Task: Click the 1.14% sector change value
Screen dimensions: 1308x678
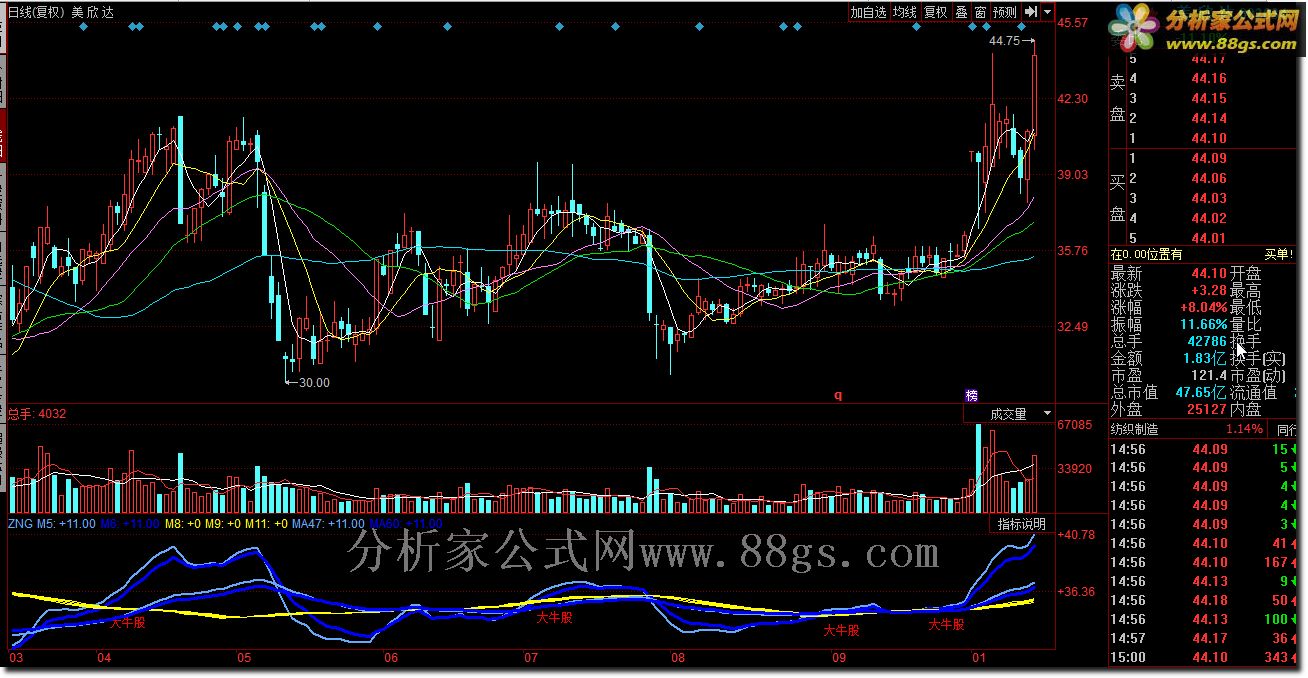Action: 1244,429
